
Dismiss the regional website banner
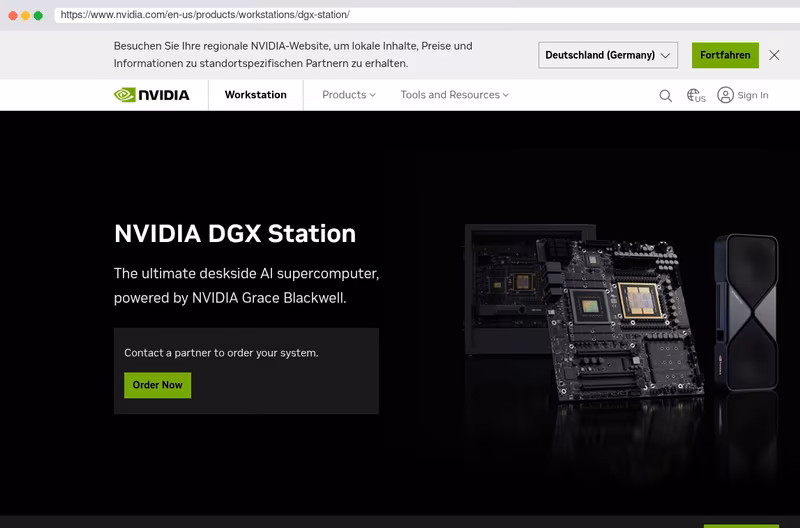tap(774, 55)
